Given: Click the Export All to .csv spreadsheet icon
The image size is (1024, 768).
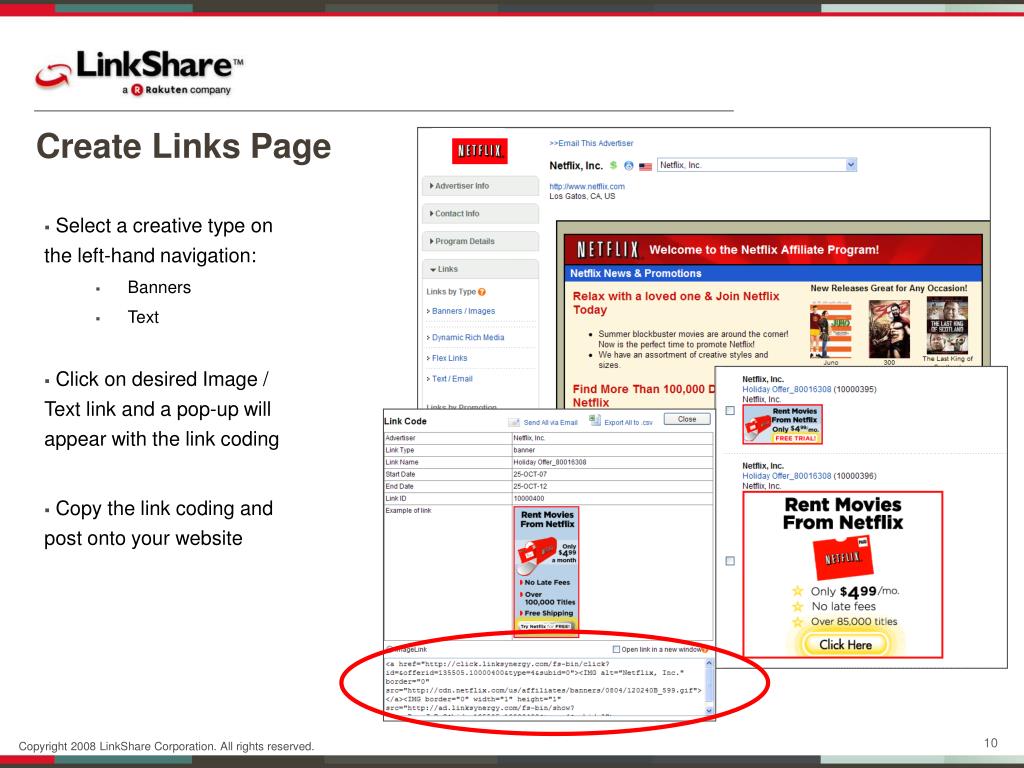Looking at the screenshot, I should [x=595, y=421].
